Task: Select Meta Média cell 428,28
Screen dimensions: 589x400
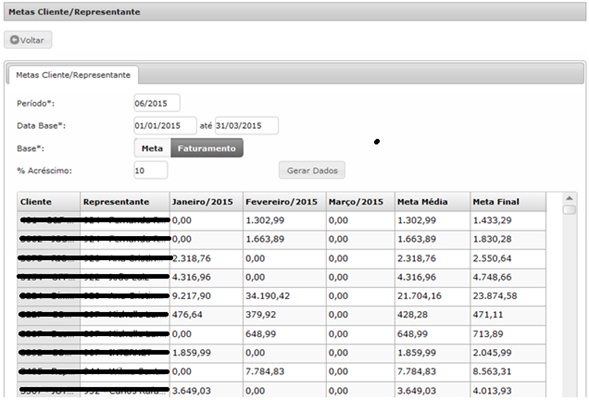Action: [432, 315]
